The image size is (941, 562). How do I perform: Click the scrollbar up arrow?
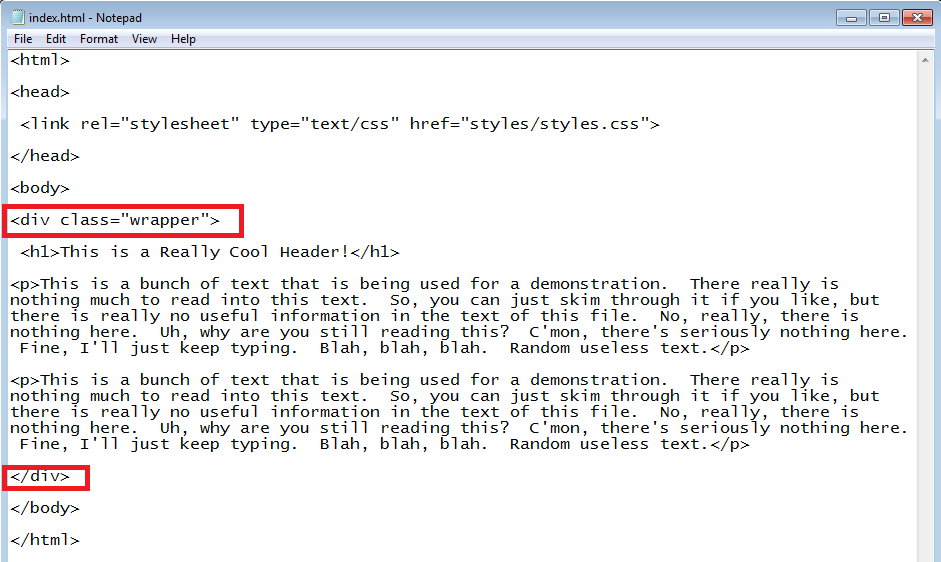tap(925, 60)
